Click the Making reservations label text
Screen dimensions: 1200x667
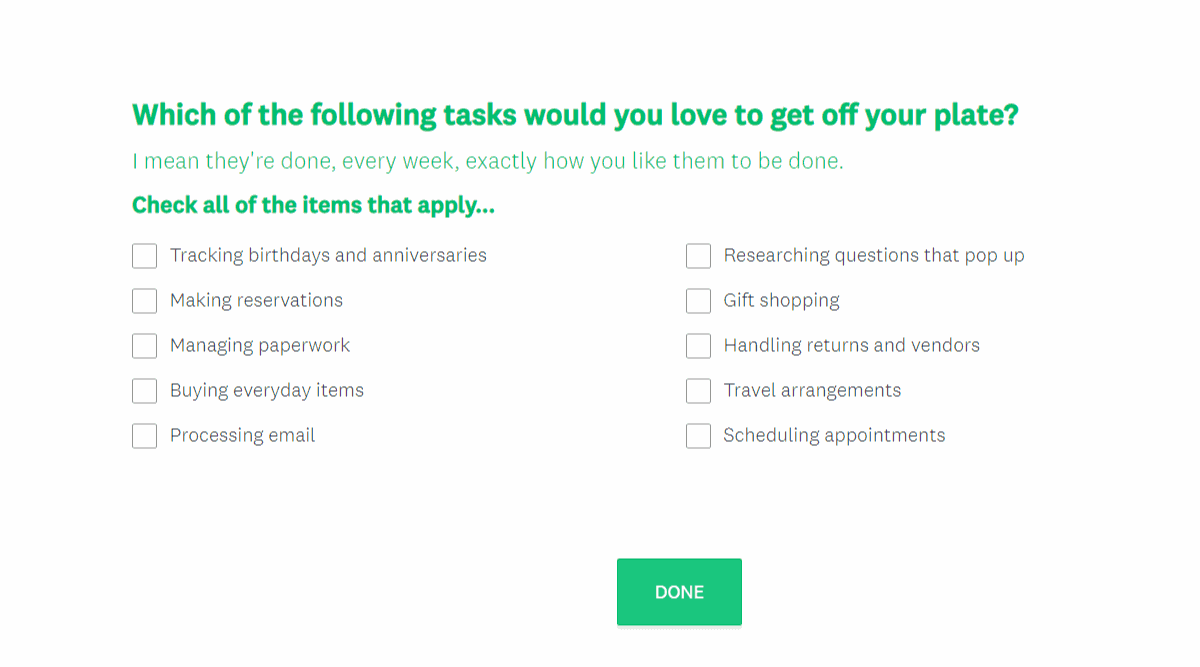256,300
